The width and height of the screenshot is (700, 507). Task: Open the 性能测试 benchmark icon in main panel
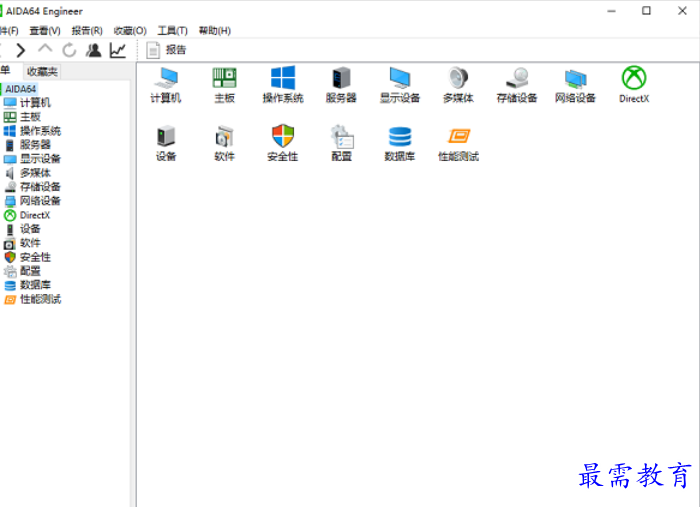point(458,143)
